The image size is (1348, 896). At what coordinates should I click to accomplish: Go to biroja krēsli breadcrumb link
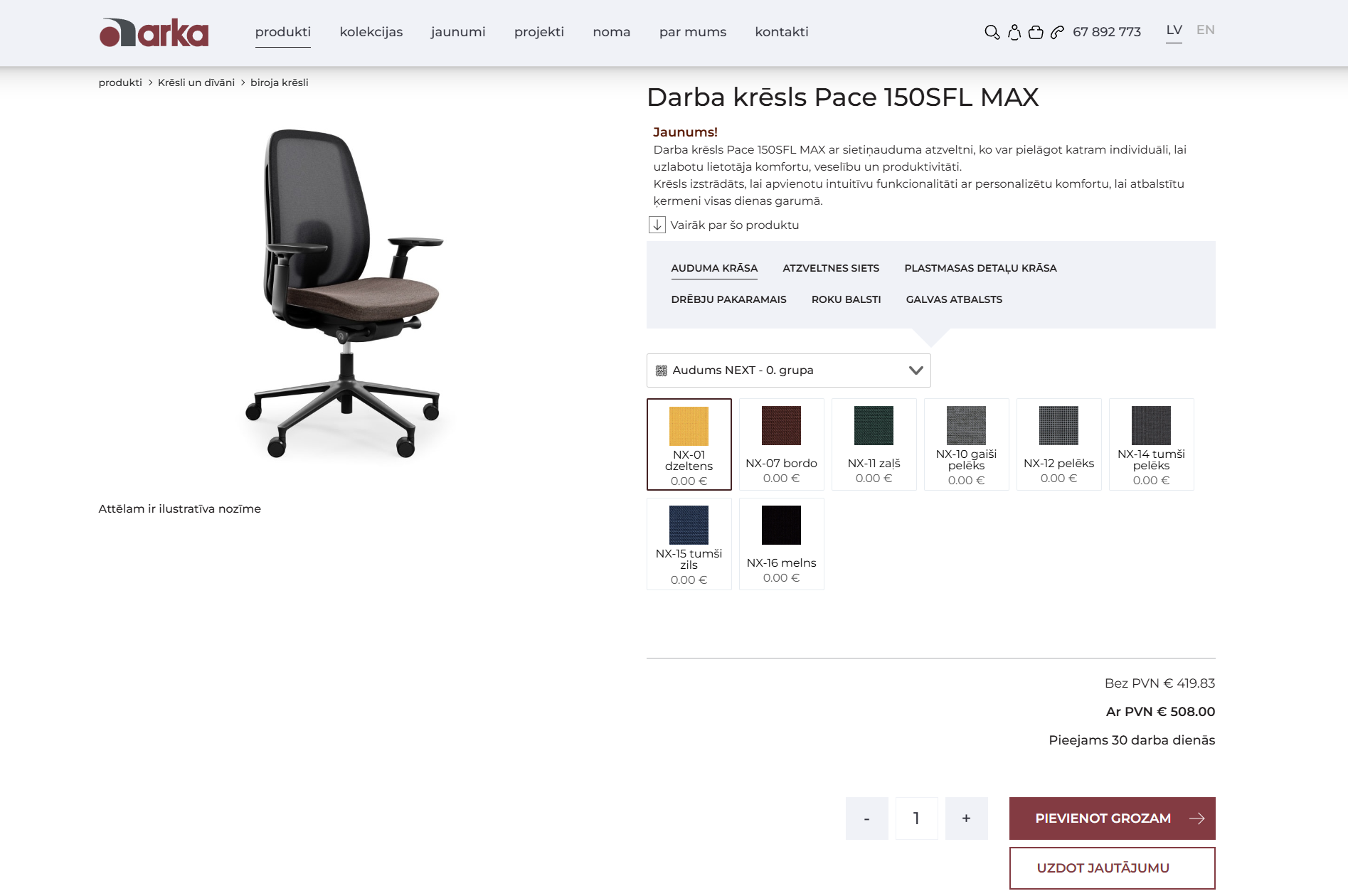[x=279, y=82]
